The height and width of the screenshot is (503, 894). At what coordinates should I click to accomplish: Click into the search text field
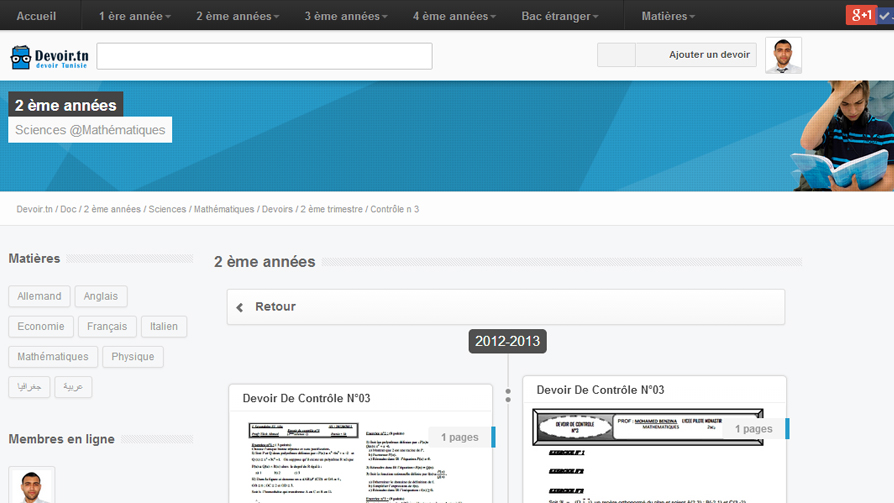[264, 56]
